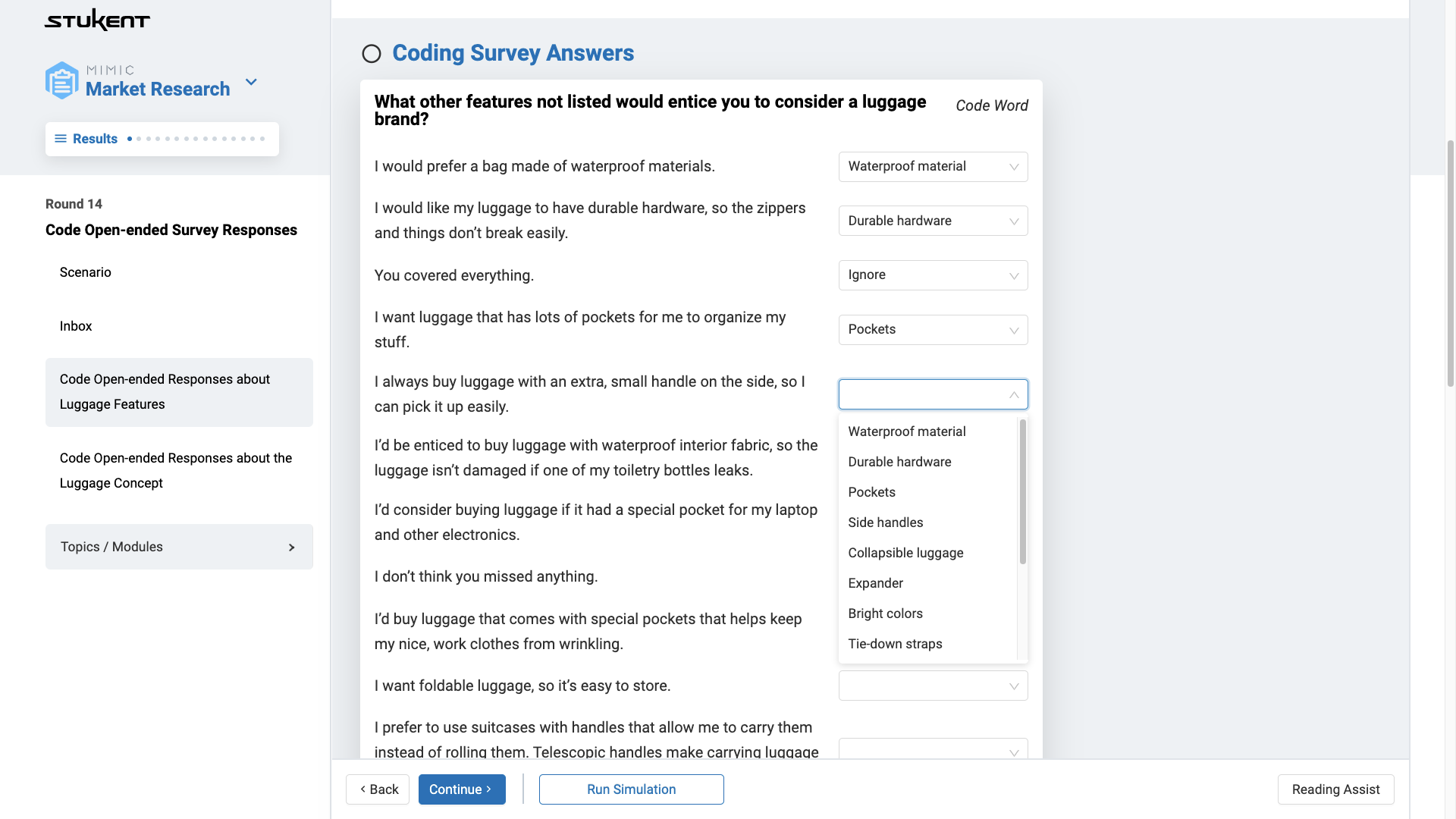Click Run Simulation button
Image resolution: width=1456 pixels, height=819 pixels.
click(631, 789)
